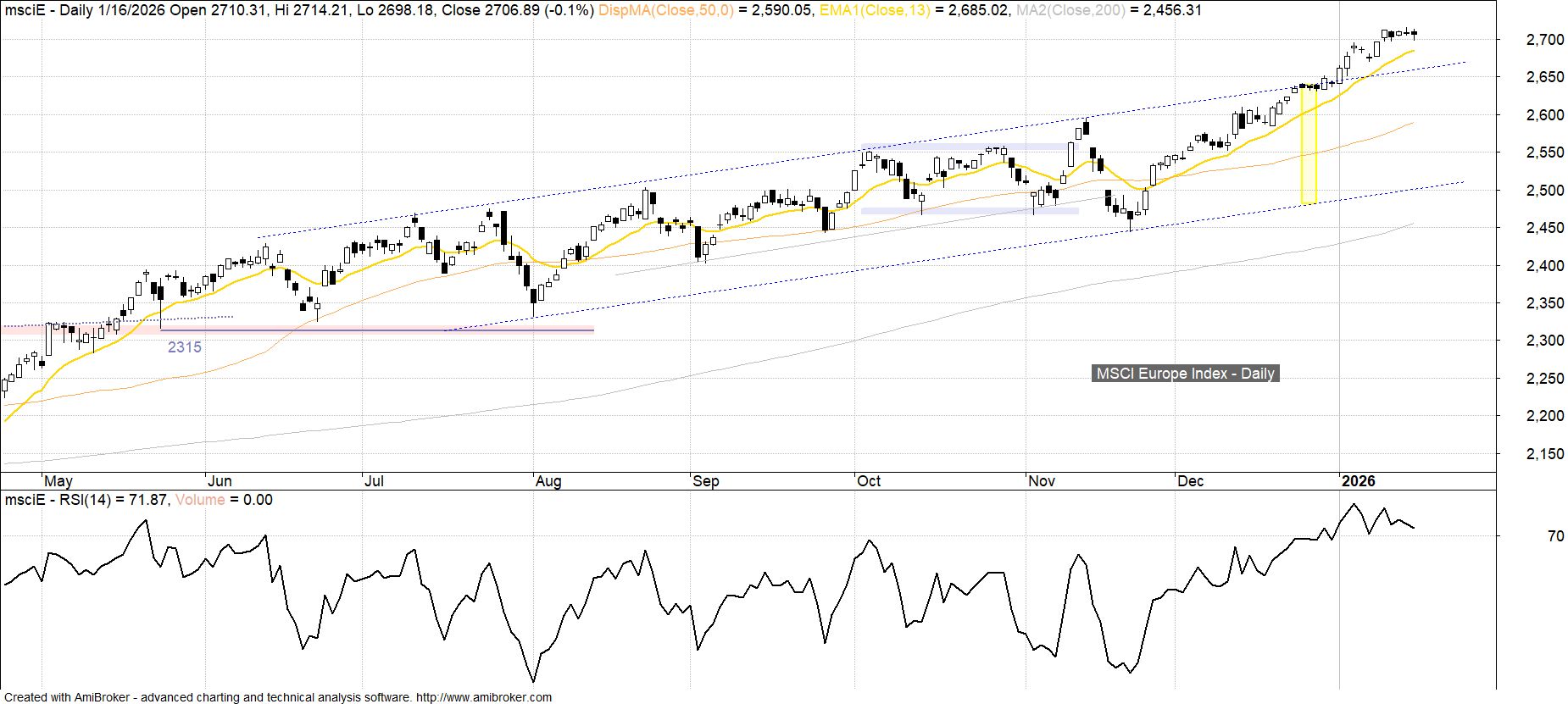Select the 2315 support level label
Screen dimensions: 1568x704
[184, 347]
